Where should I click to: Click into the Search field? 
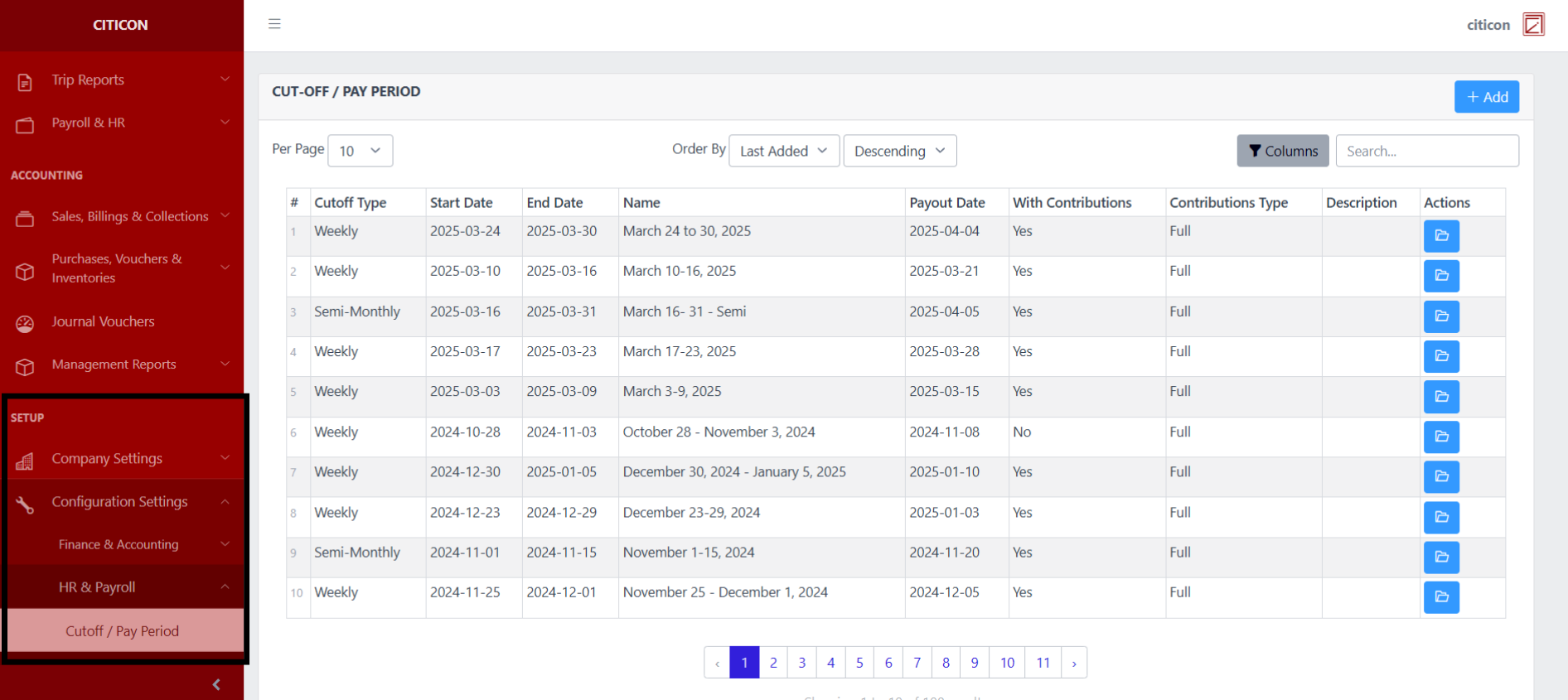tap(1426, 151)
